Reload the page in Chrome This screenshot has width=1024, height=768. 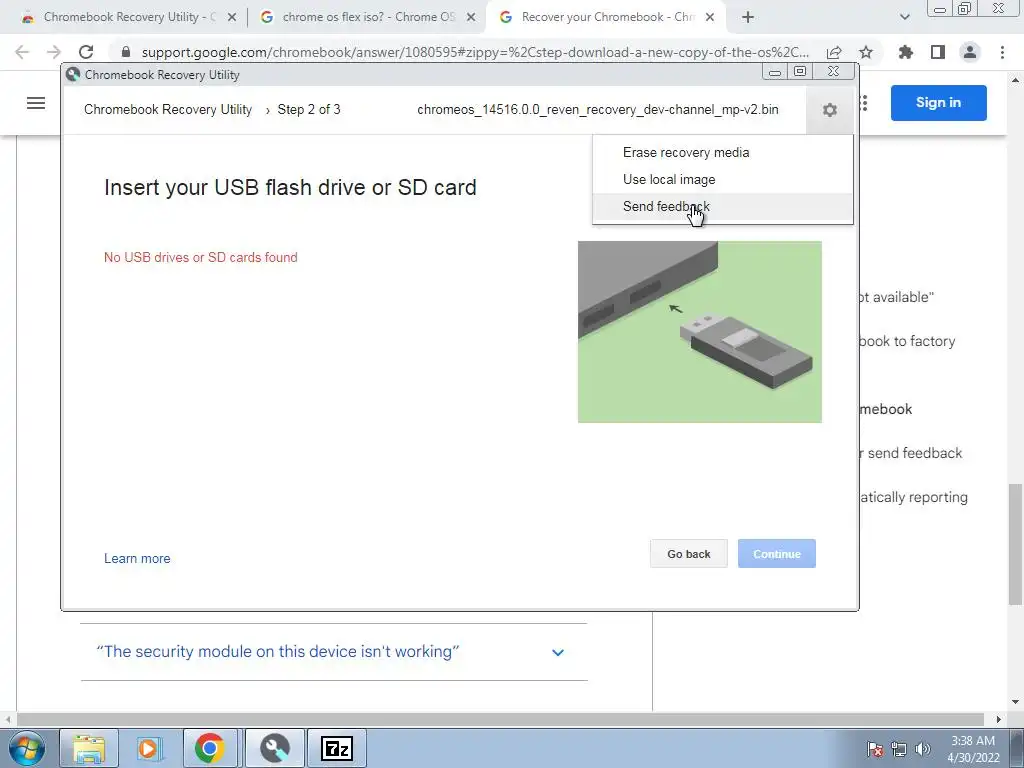pos(86,52)
